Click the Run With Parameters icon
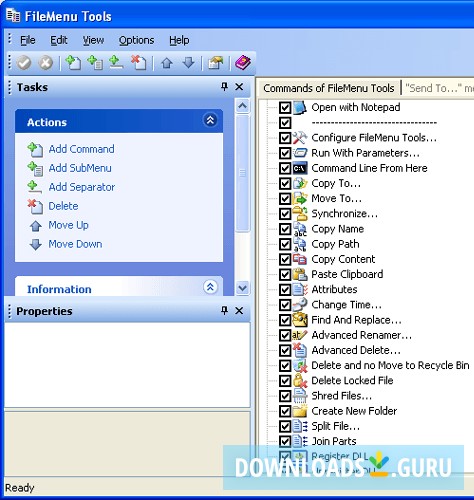Viewport: 474px width, 500px height. (300, 153)
